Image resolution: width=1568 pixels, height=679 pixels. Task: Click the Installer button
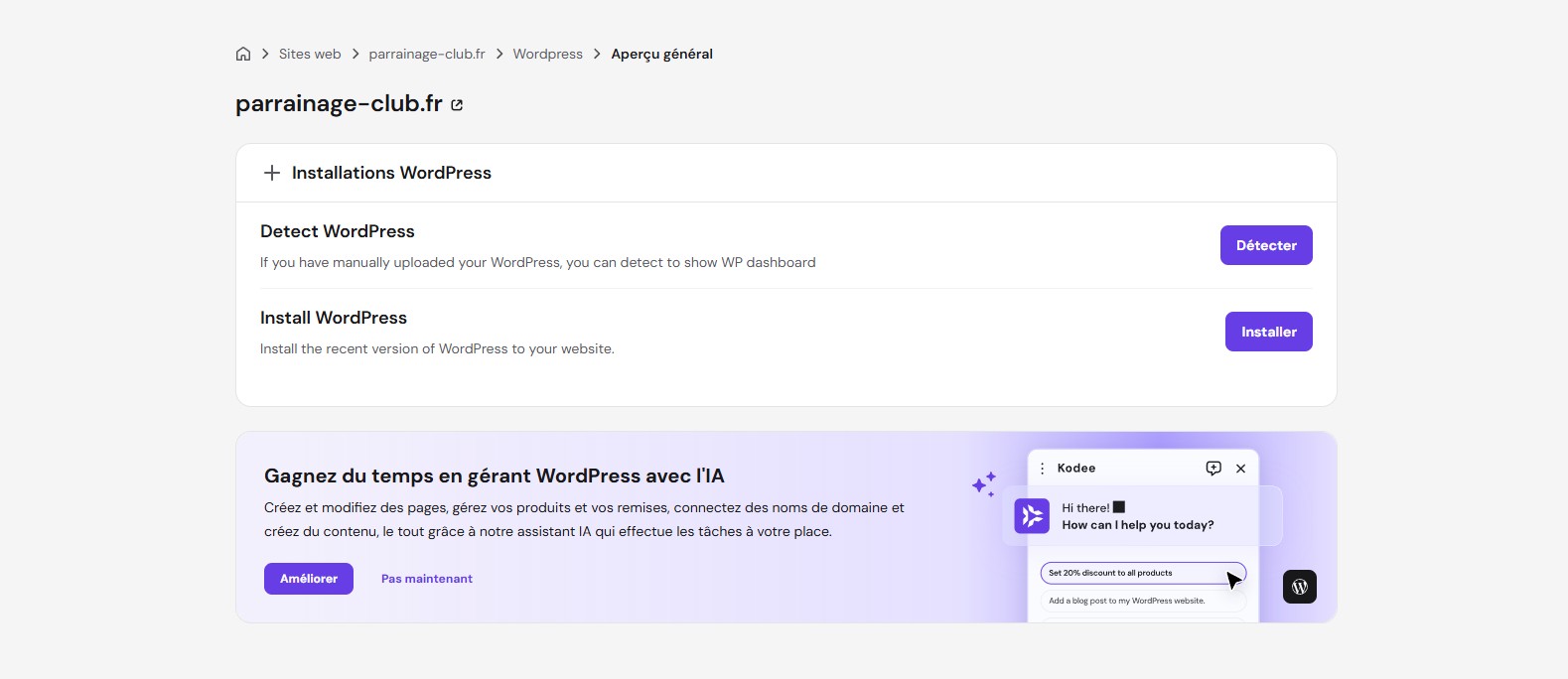pos(1269,332)
